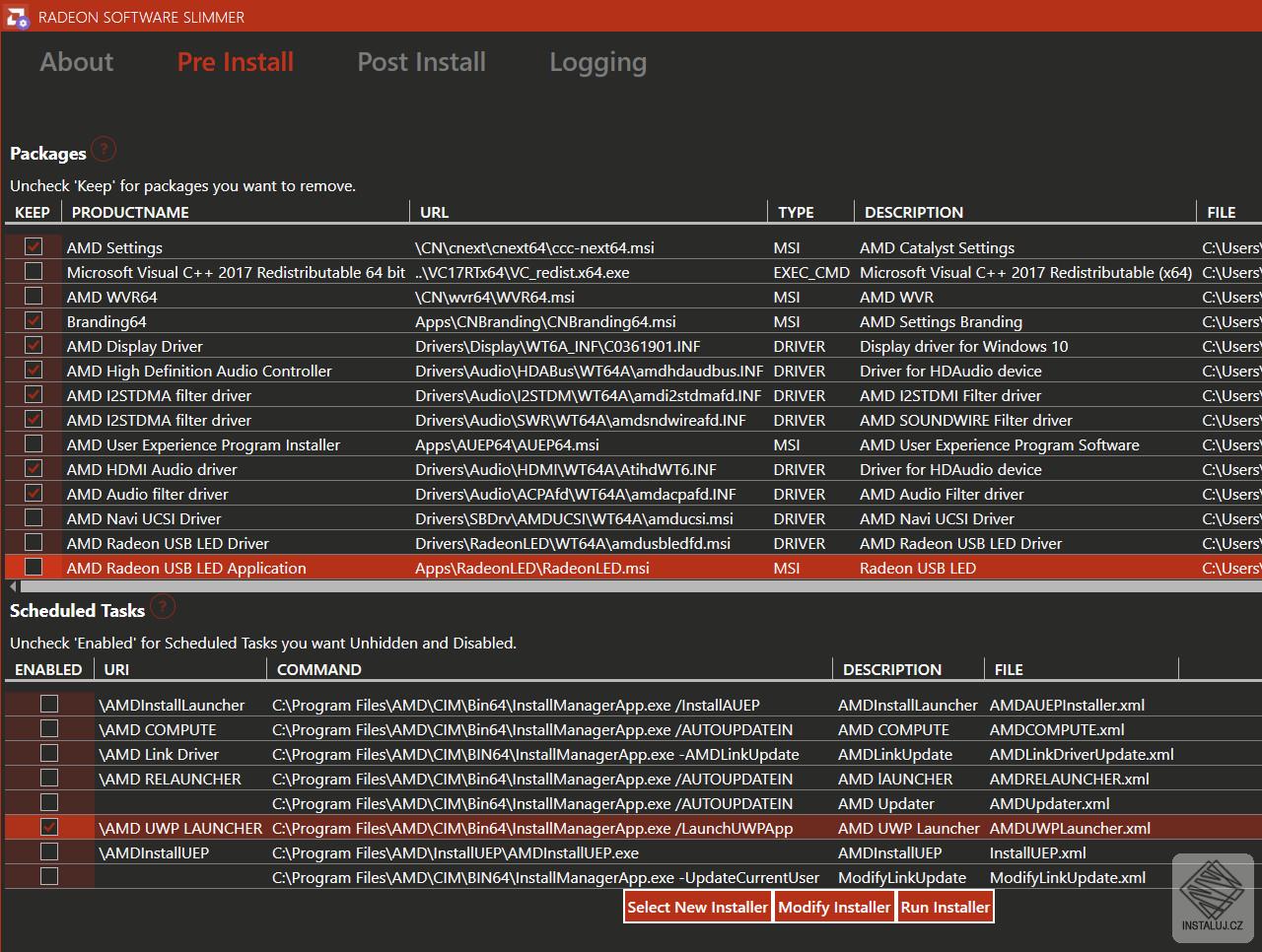Click the Run Installer button
The width and height of the screenshot is (1262, 952).
tap(945, 907)
